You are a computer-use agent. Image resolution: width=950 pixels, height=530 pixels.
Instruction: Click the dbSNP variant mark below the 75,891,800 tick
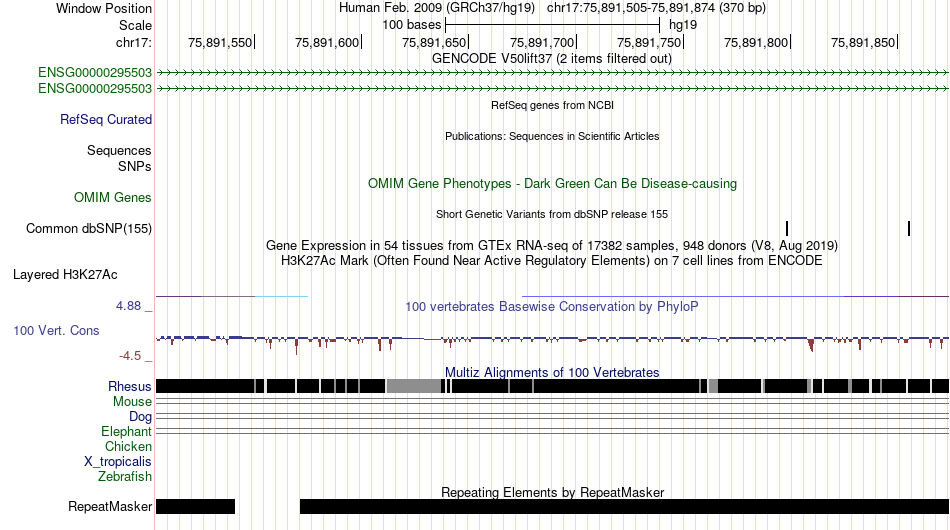pyautogui.click(x=787, y=228)
